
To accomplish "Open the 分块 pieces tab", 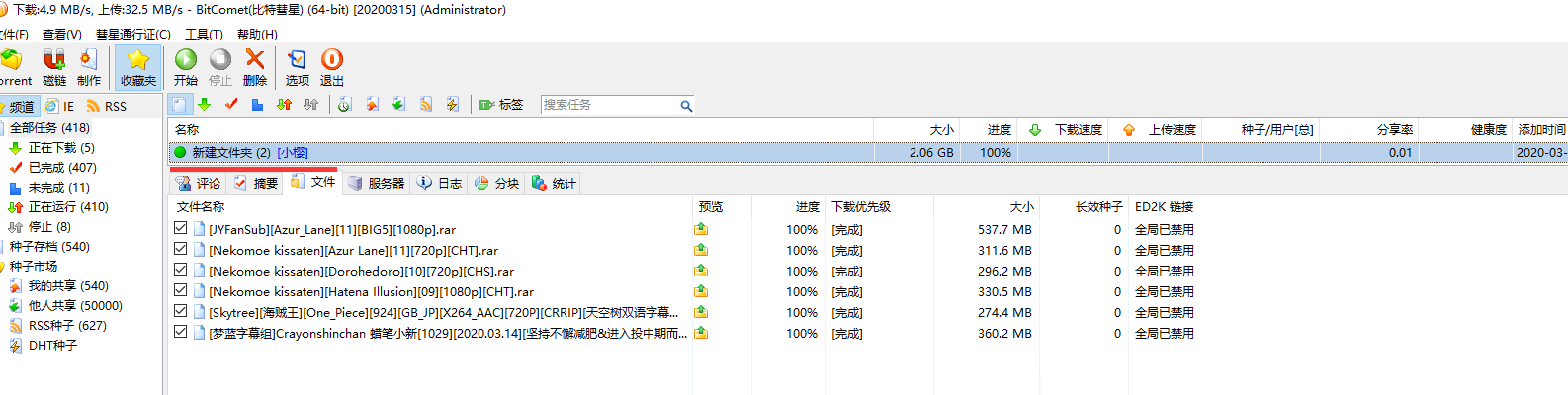I will (497, 183).
